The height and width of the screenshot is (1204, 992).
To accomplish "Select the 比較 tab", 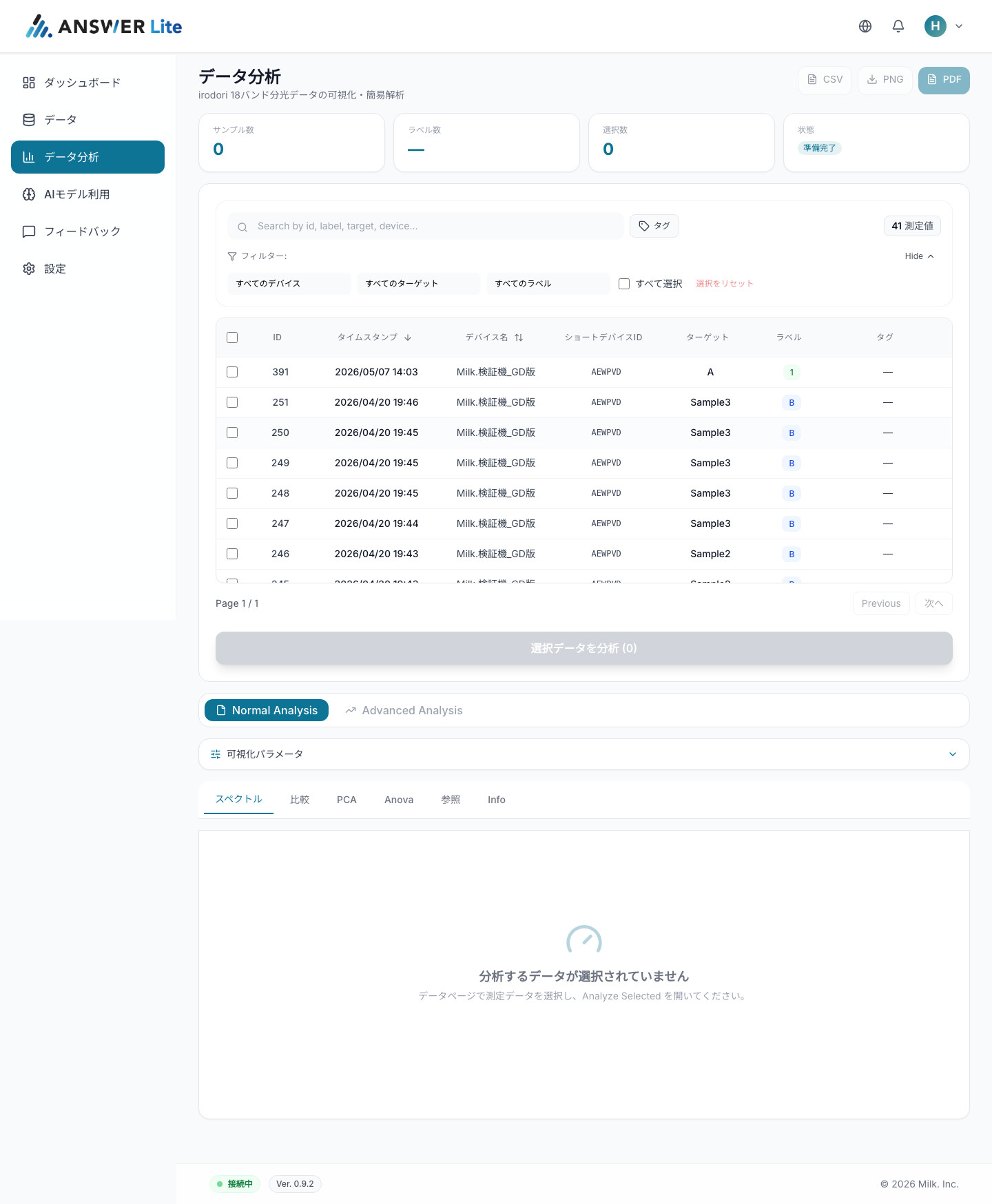I will pos(300,800).
